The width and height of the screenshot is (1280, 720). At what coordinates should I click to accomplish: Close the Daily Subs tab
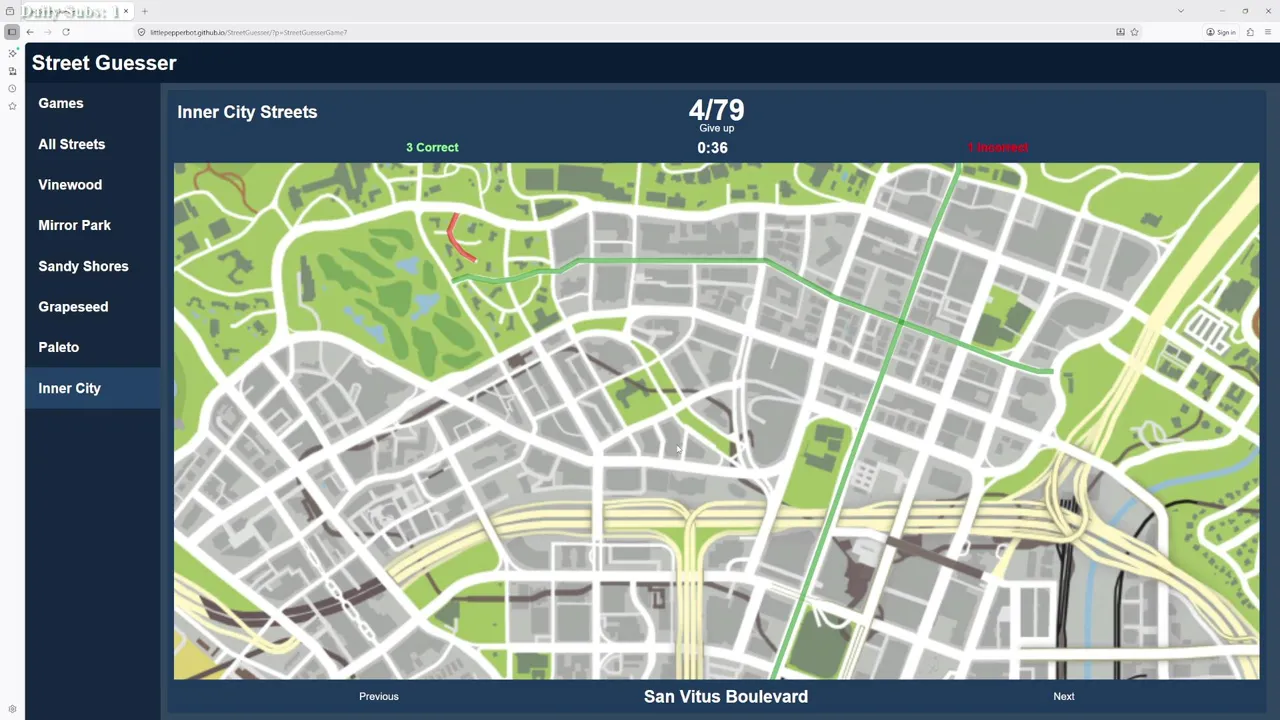tap(125, 11)
